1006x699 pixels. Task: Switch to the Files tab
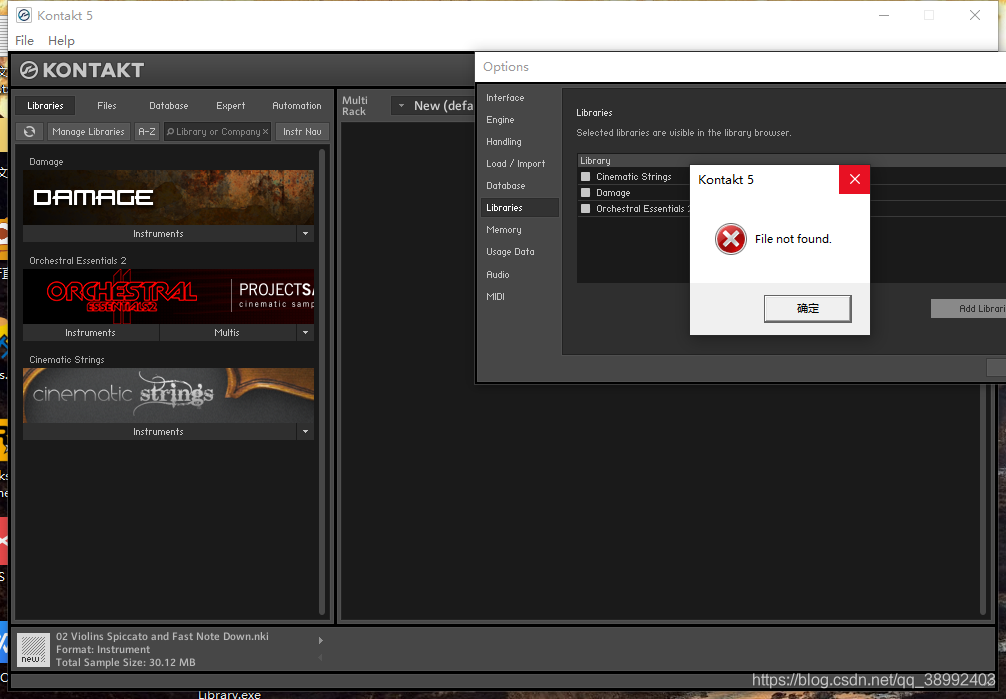click(x=107, y=105)
